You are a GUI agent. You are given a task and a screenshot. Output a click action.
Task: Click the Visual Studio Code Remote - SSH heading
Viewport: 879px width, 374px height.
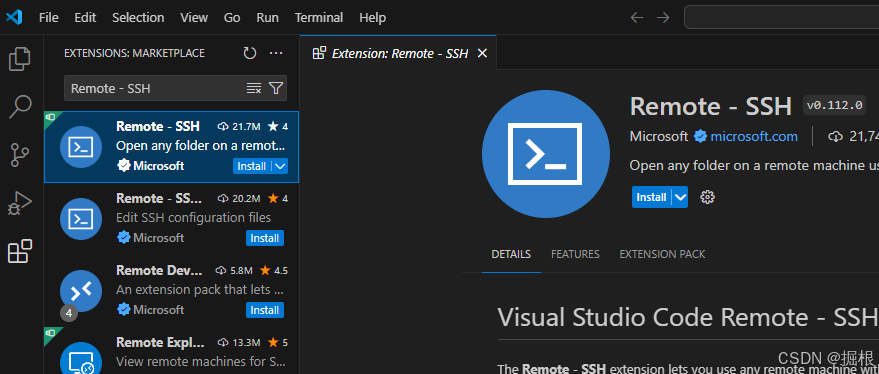[x=688, y=317]
